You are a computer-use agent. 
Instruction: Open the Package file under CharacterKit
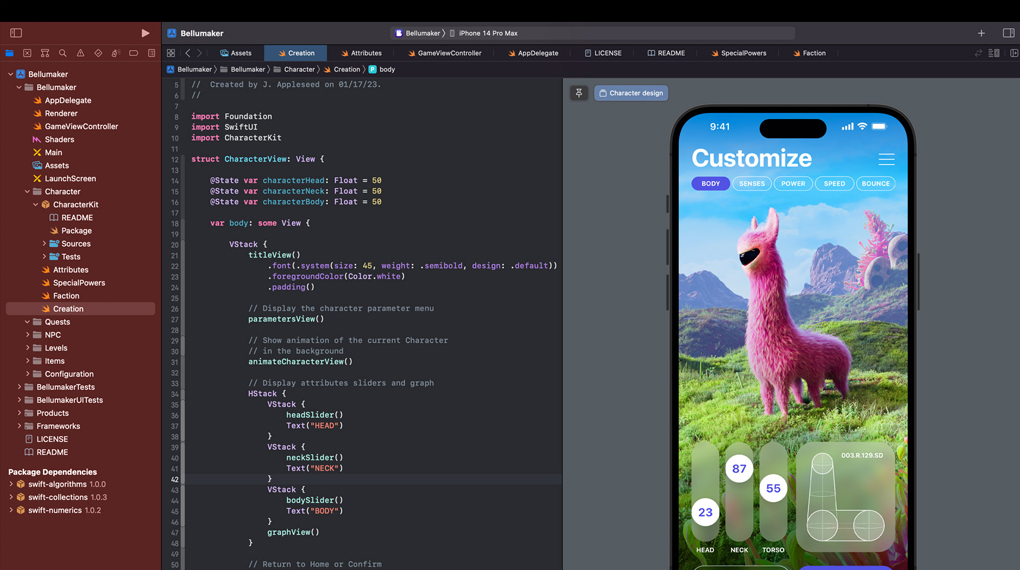coord(70,231)
